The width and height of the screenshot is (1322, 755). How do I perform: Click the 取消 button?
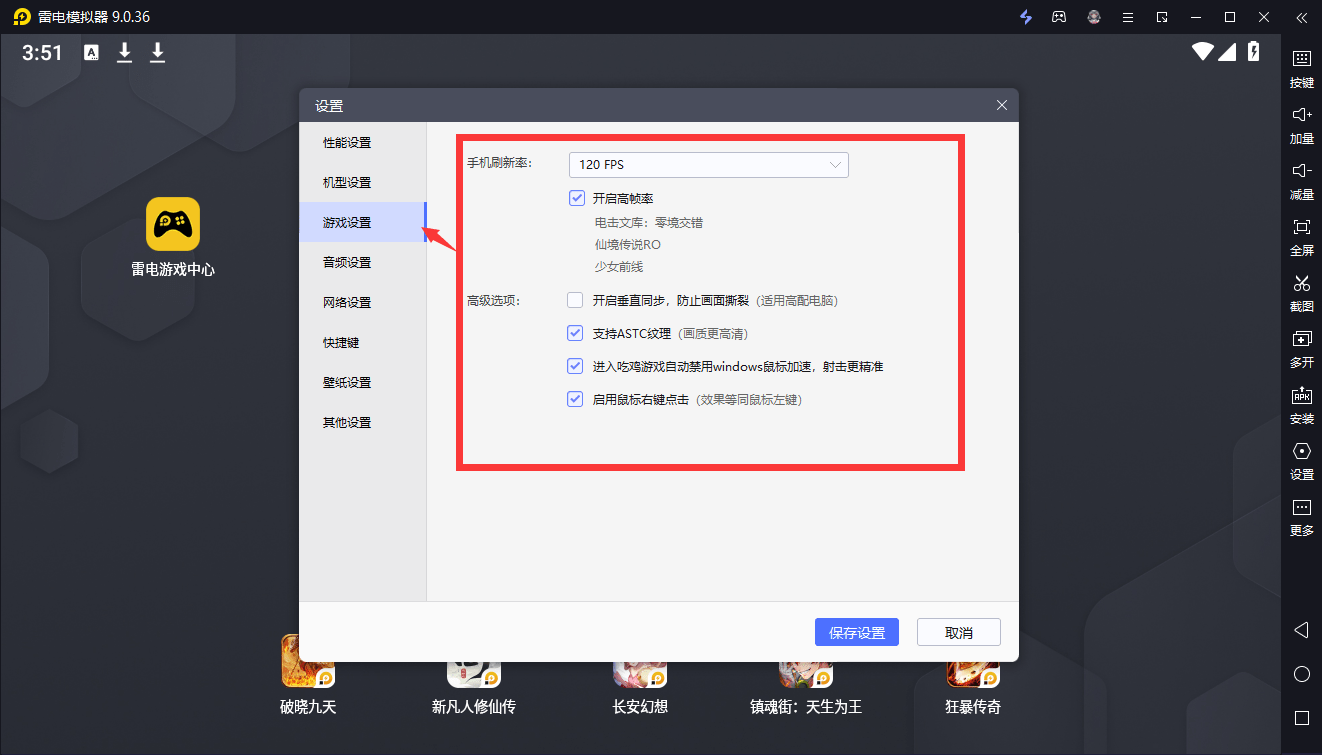click(x=958, y=632)
